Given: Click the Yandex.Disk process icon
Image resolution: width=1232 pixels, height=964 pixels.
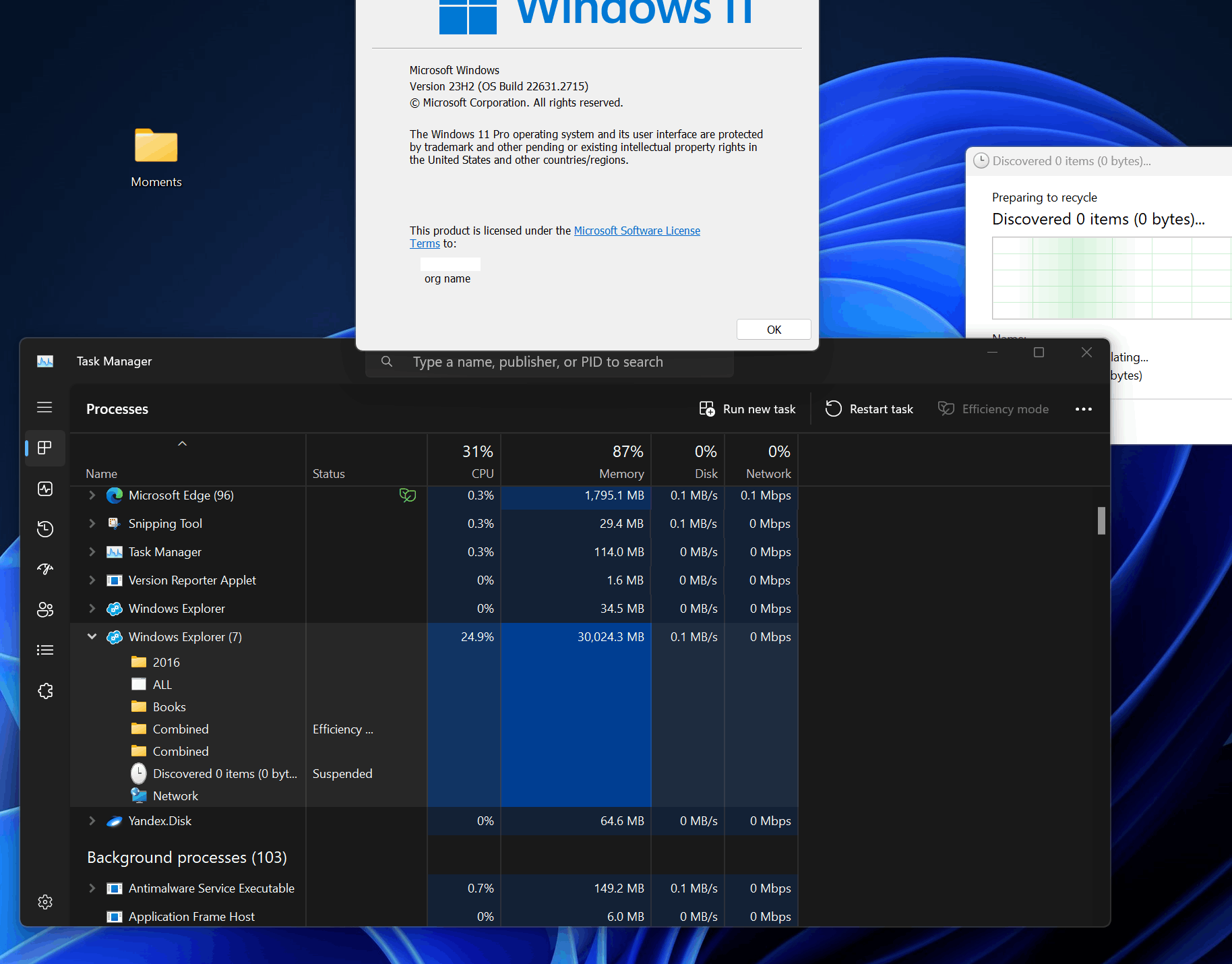Looking at the screenshot, I should point(115,821).
